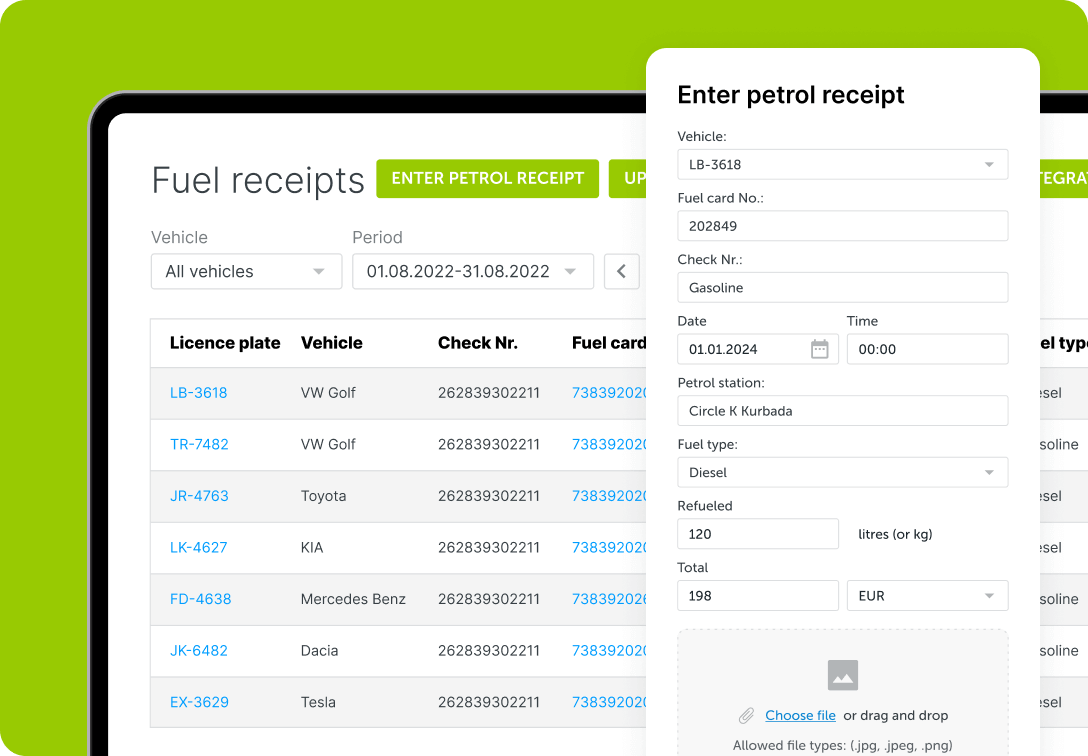The width and height of the screenshot is (1088, 756).
Task: Open the Vehicle dropdown showing LB-3618
Action: pos(842,164)
